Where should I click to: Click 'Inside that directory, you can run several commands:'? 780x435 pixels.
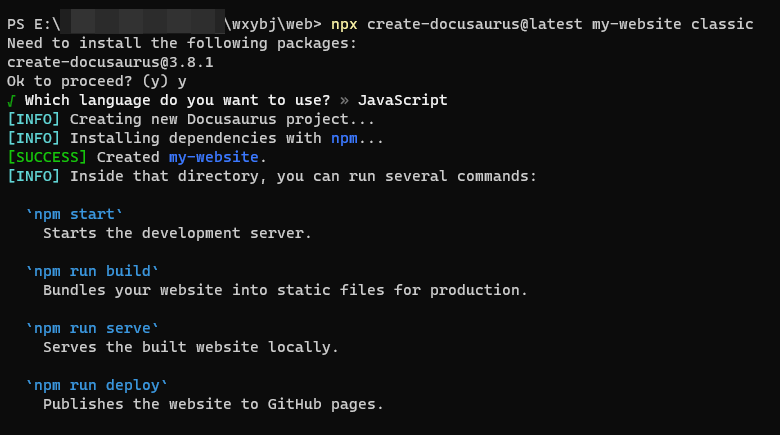pyautogui.click(x=303, y=176)
